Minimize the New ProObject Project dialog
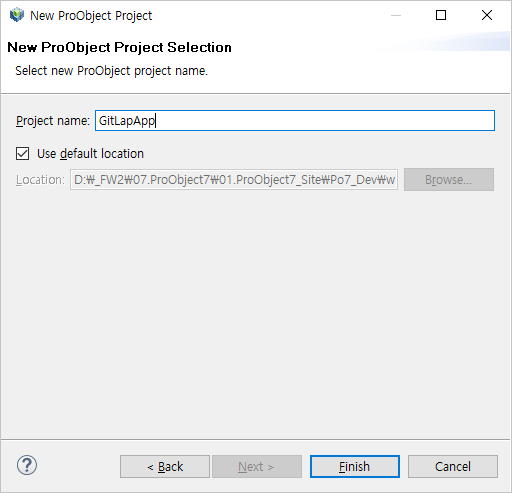Screen dimensions: 515x496 pos(396,15)
